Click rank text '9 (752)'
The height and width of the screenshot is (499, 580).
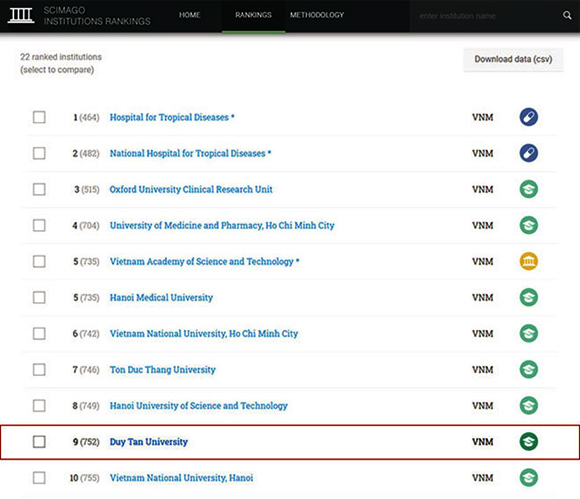tap(86, 442)
